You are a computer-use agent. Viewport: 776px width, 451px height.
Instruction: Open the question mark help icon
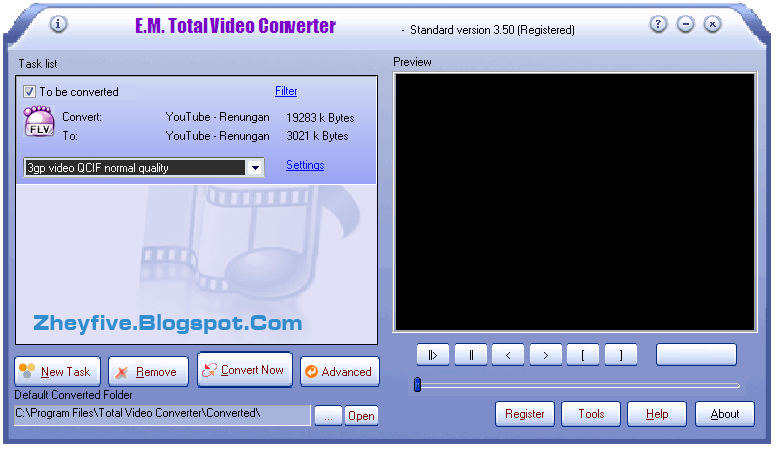(658, 24)
